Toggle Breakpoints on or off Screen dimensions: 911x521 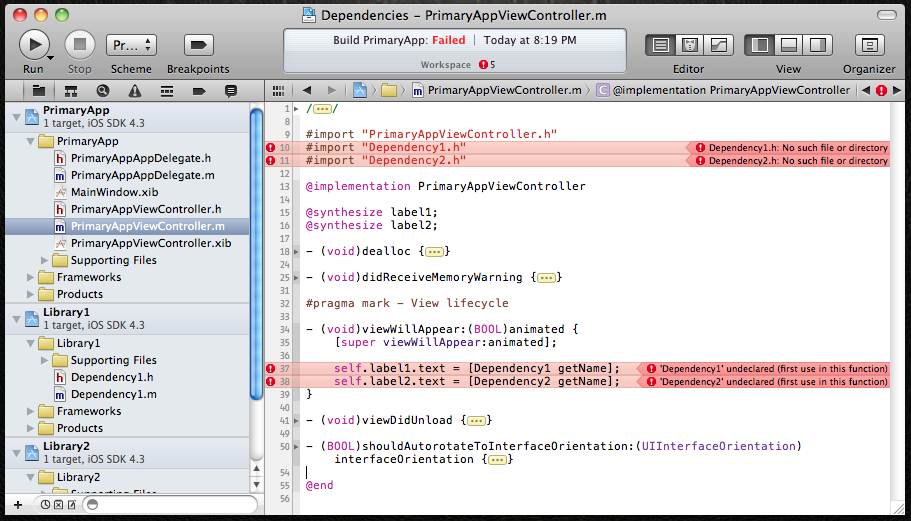pos(199,45)
